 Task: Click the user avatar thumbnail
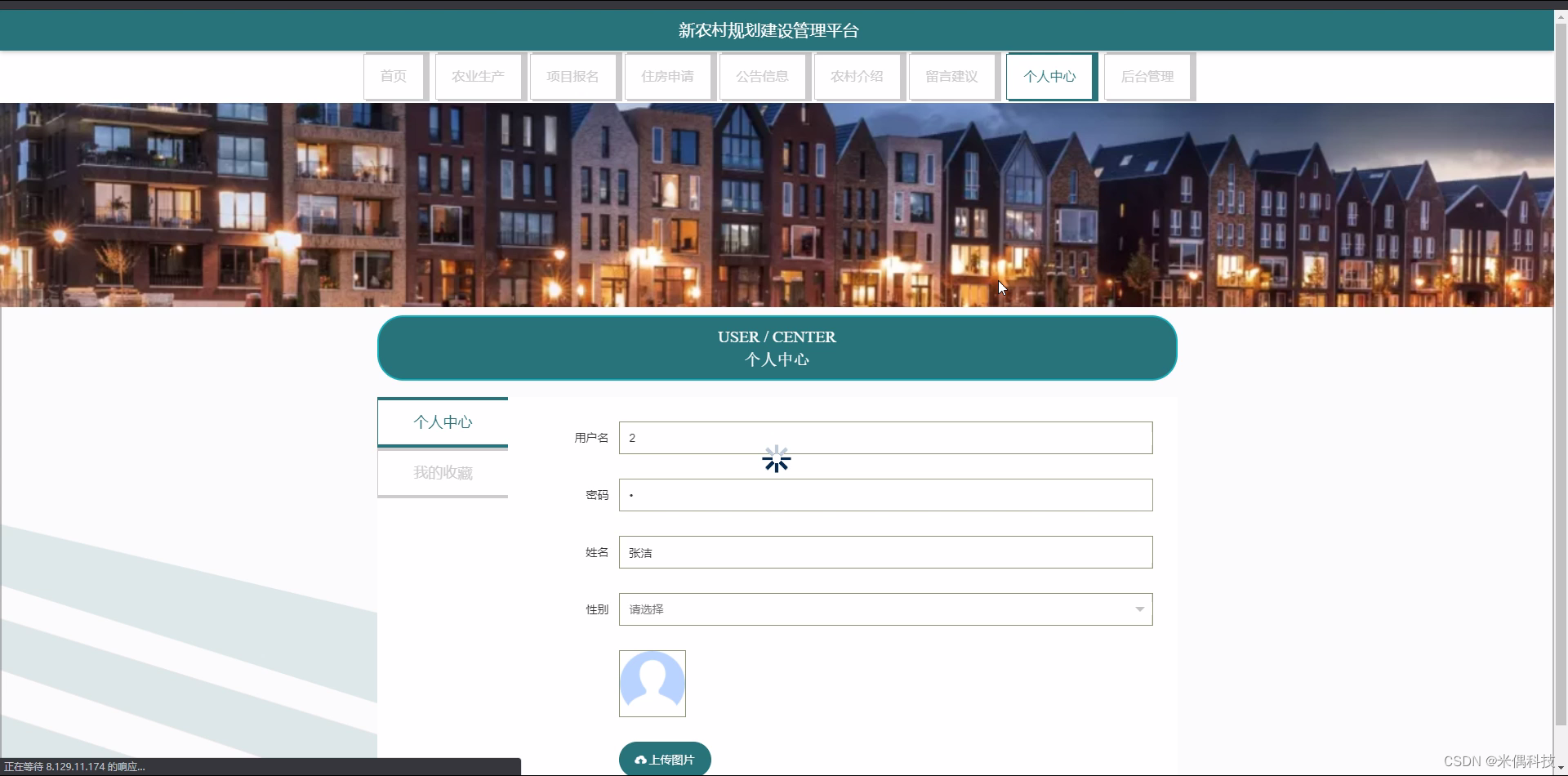point(653,684)
